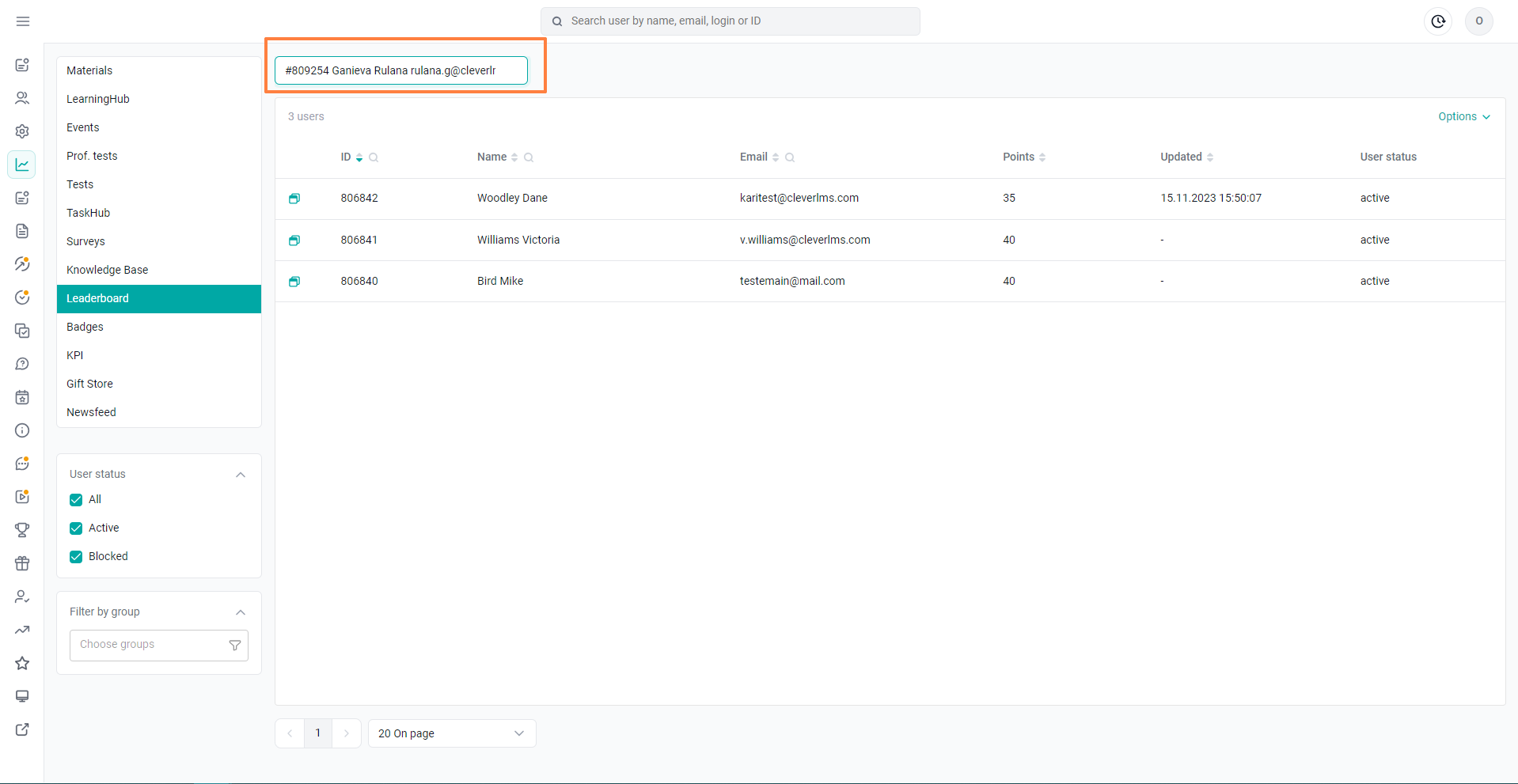Open the Newsfeed menu item
This screenshot has width=1518, height=784.
tap(159, 412)
